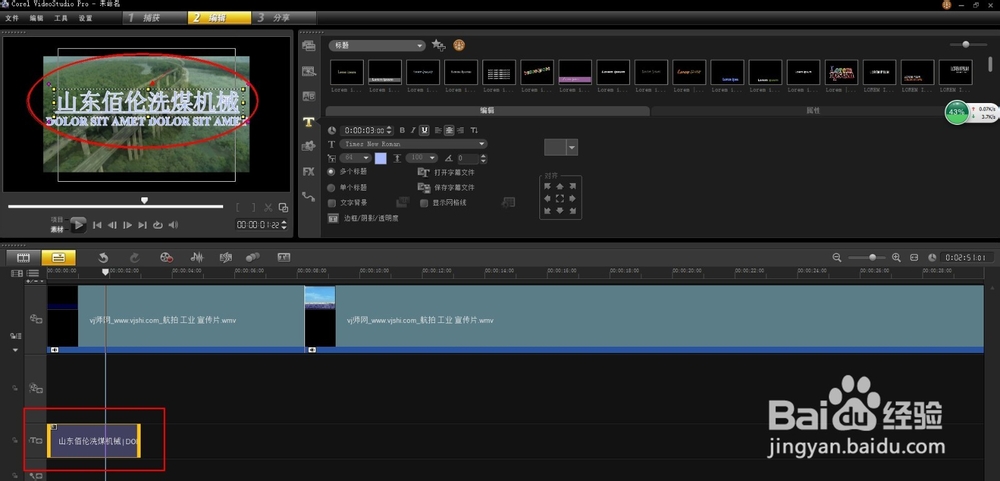Open the Record/Capture option icon
Viewport: 1000px width, 481px height.
[166, 257]
